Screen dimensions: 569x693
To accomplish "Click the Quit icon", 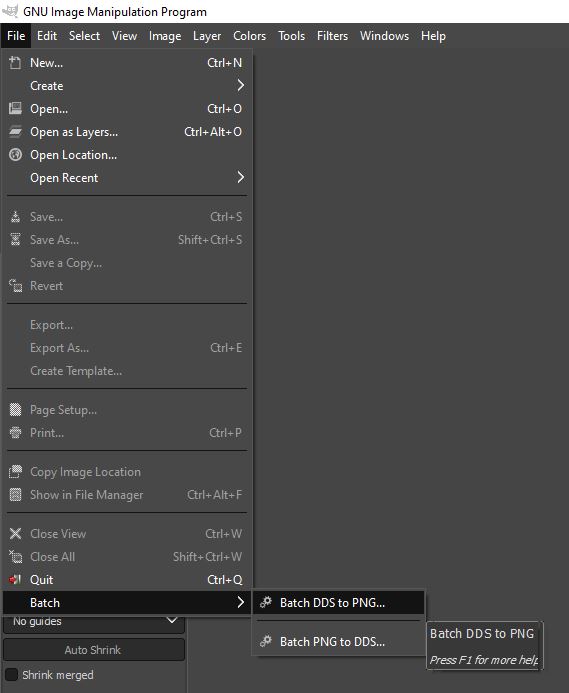I will coord(15,579).
